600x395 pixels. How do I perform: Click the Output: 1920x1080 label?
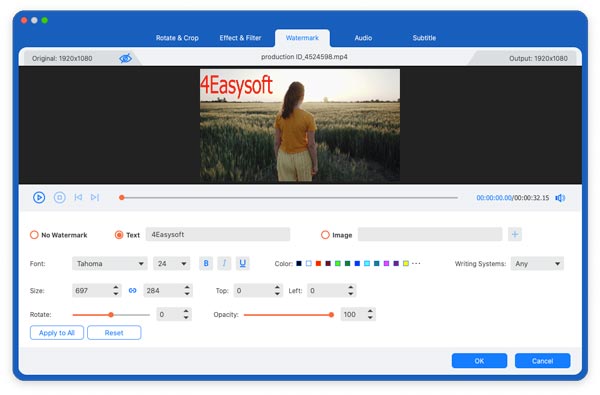[x=538, y=59]
